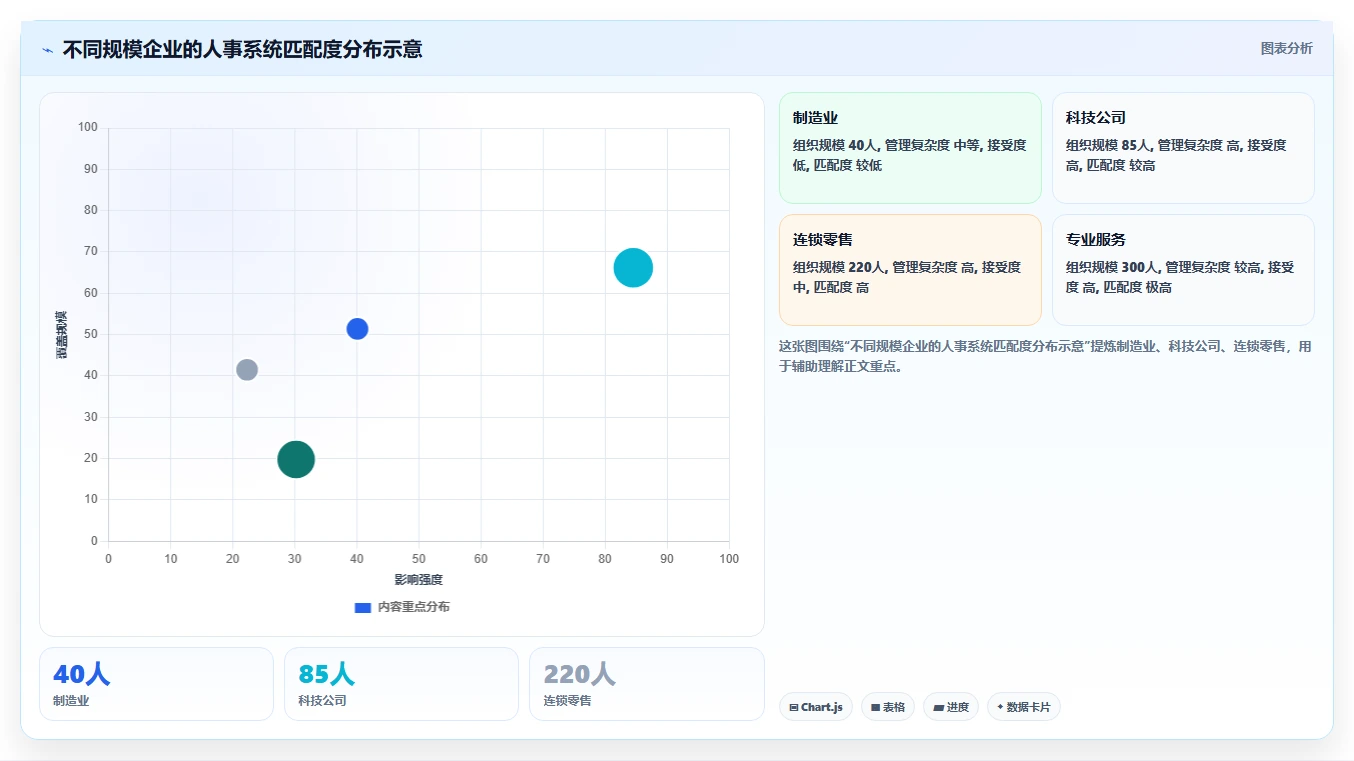Click the lightning icon beside the title
The width and height of the screenshot is (1354, 761).
(x=47, y=50)
